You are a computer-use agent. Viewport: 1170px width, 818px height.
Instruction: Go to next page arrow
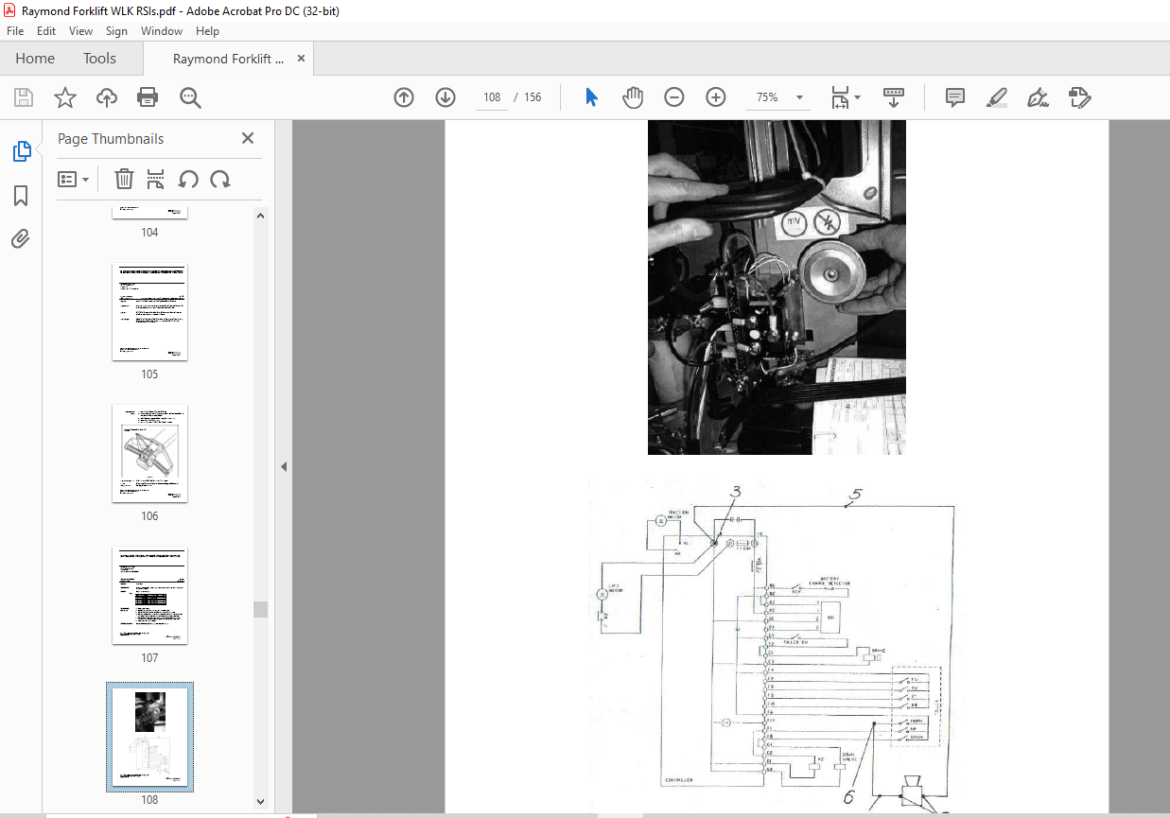click(x=445, y=97)
